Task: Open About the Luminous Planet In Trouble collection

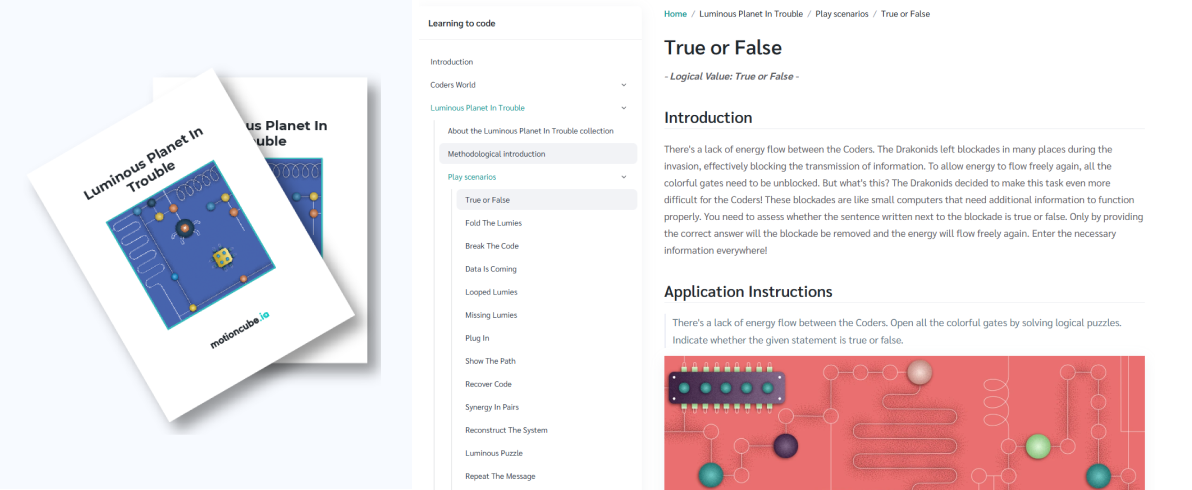Action: pyautogui.click(x=531, y=131)
